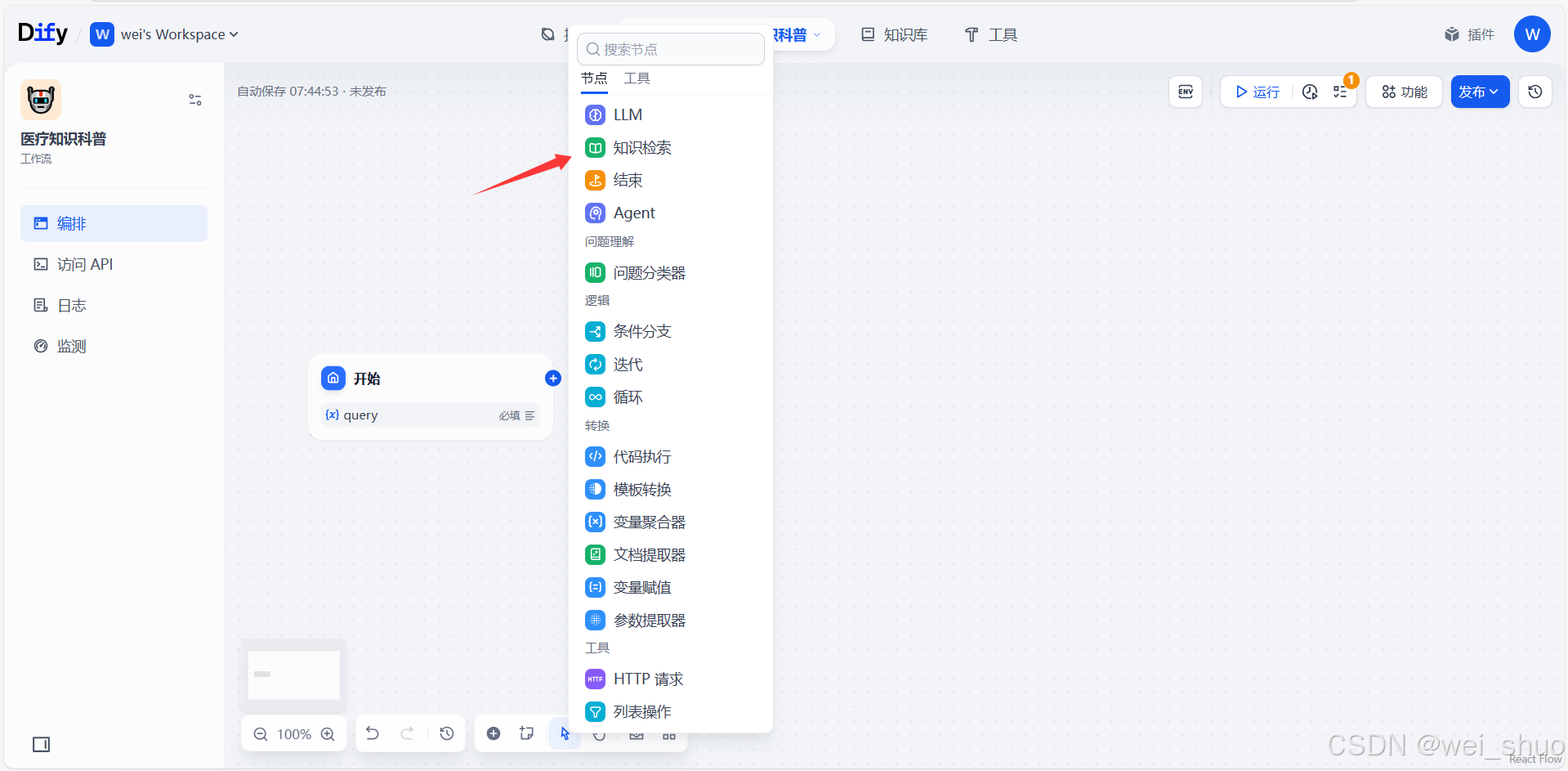The width and height of the screenshot is (1568, 771).
Task: Expand the 发布 publish dropdown
Action: point(1479,92)
